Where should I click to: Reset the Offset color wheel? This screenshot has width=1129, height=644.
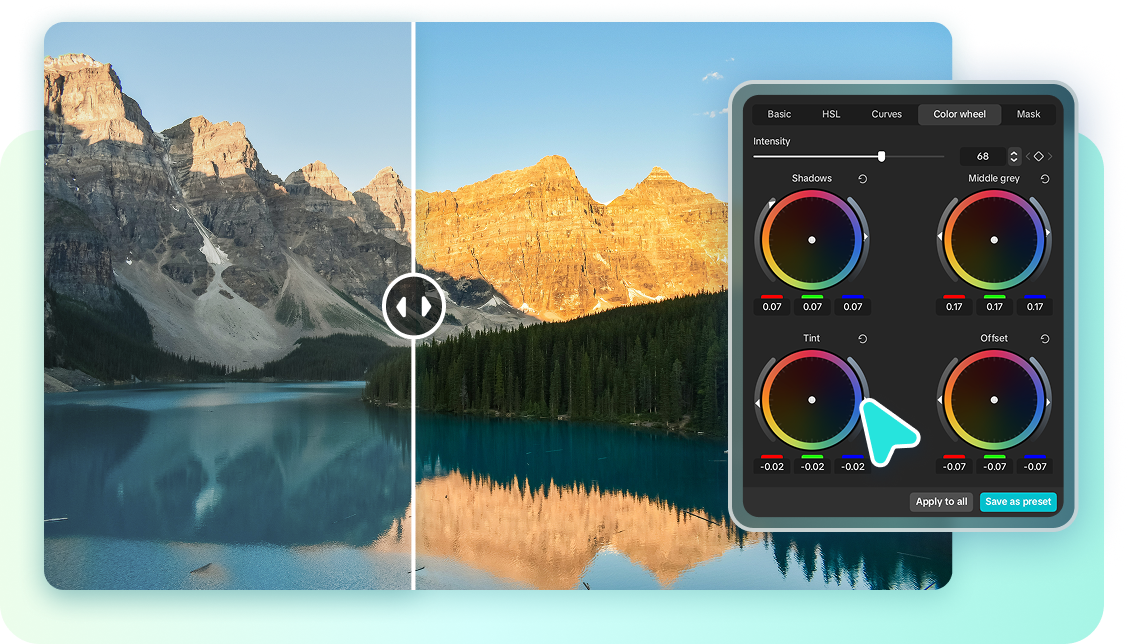[1044, 338]
